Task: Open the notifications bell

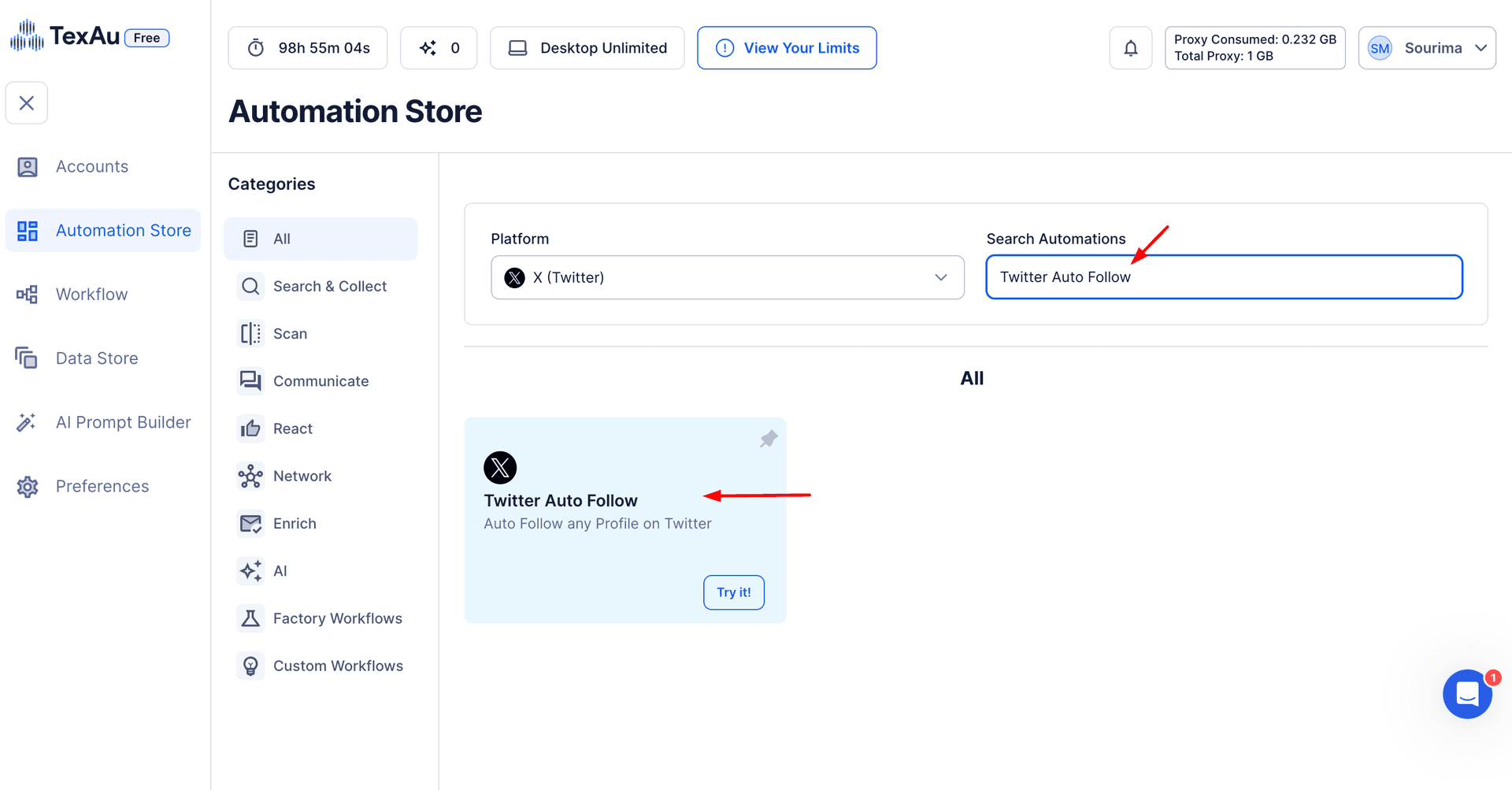Action: pyautogui.click(x=1131, y=47)
